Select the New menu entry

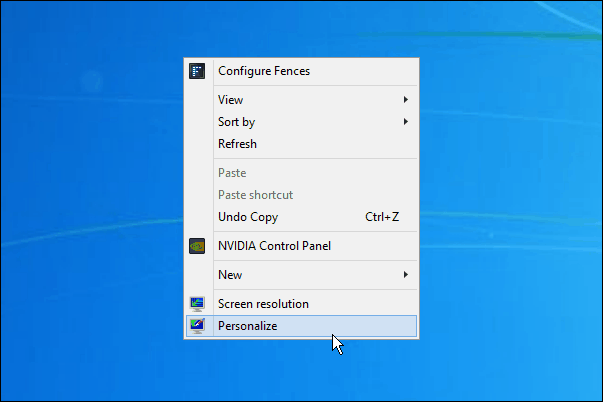[301, 275]
